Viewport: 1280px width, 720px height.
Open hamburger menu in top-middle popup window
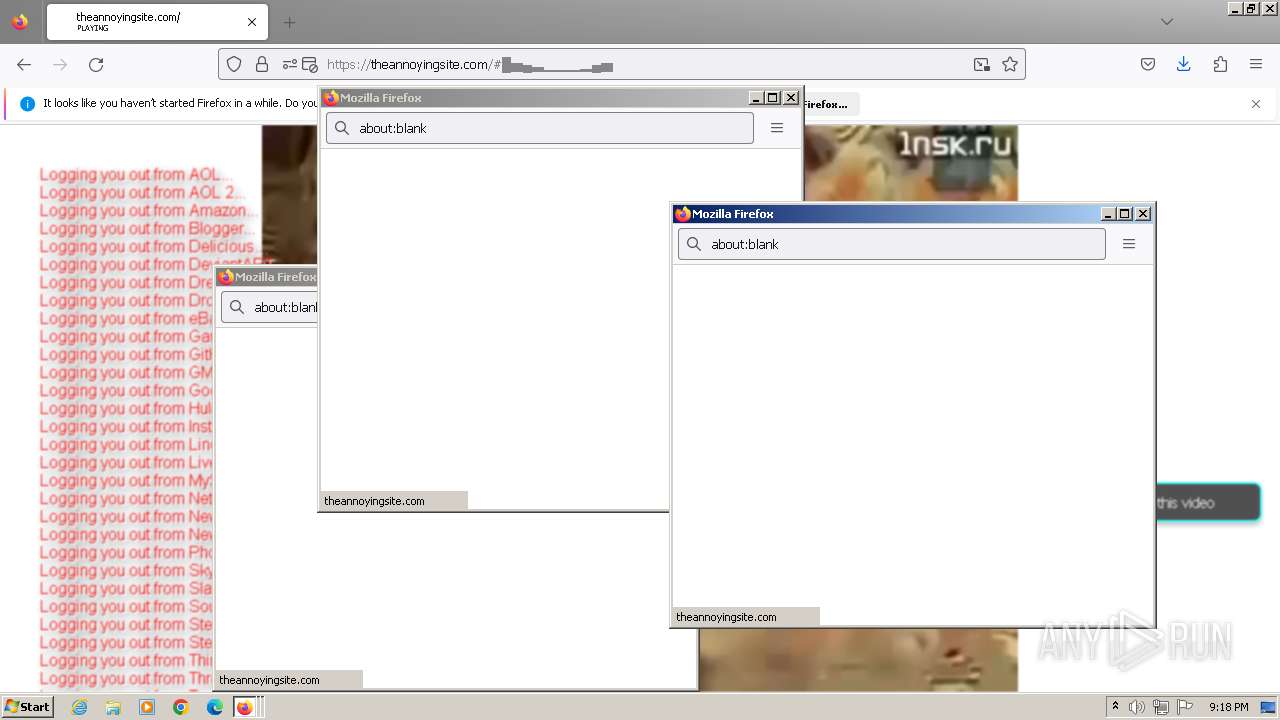click(x=777, y=128)
